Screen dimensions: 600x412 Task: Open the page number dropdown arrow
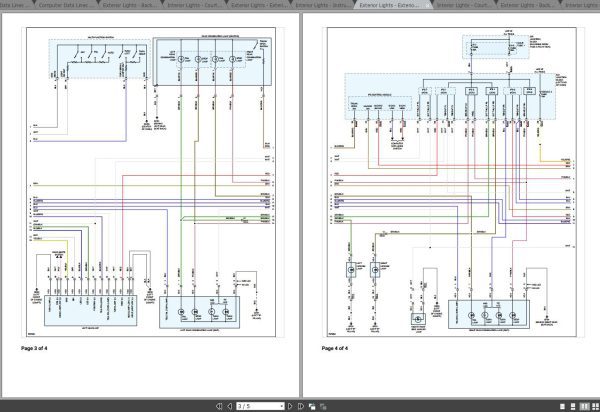pos(282,406)
